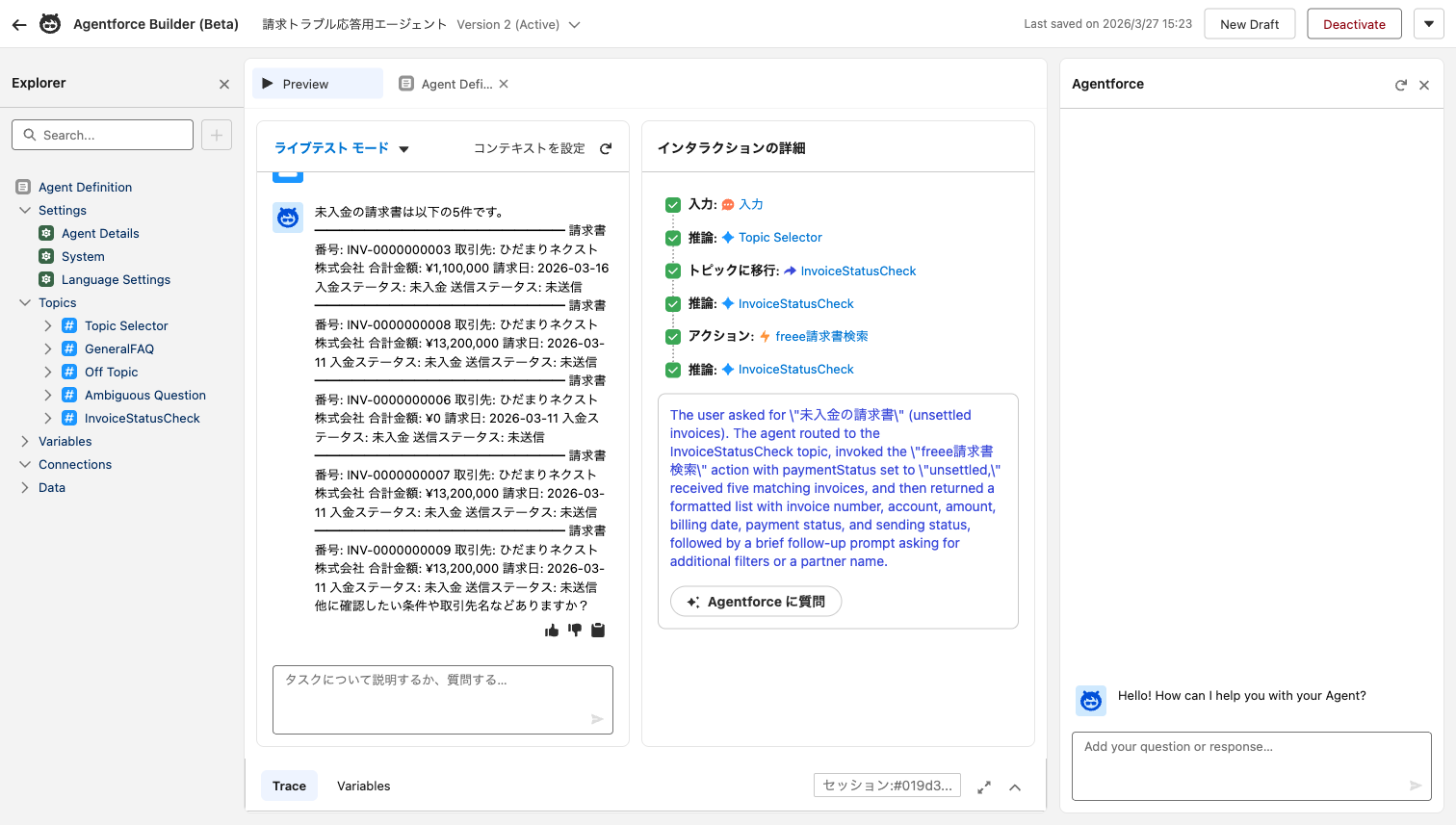Give thumbs down to the agent response
This screenshot has height=825, width=1456.
(x=574, y=631)
